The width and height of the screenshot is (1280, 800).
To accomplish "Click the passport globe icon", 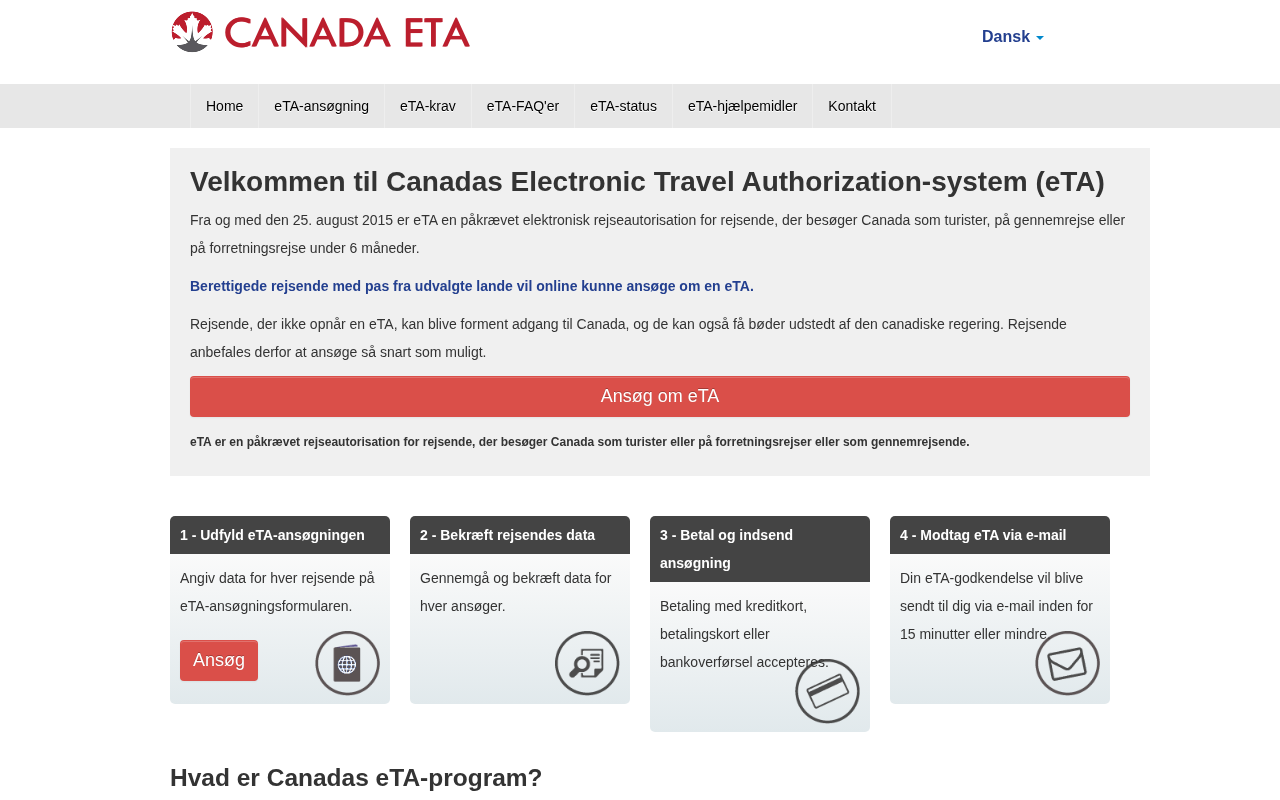I will 347,663.
